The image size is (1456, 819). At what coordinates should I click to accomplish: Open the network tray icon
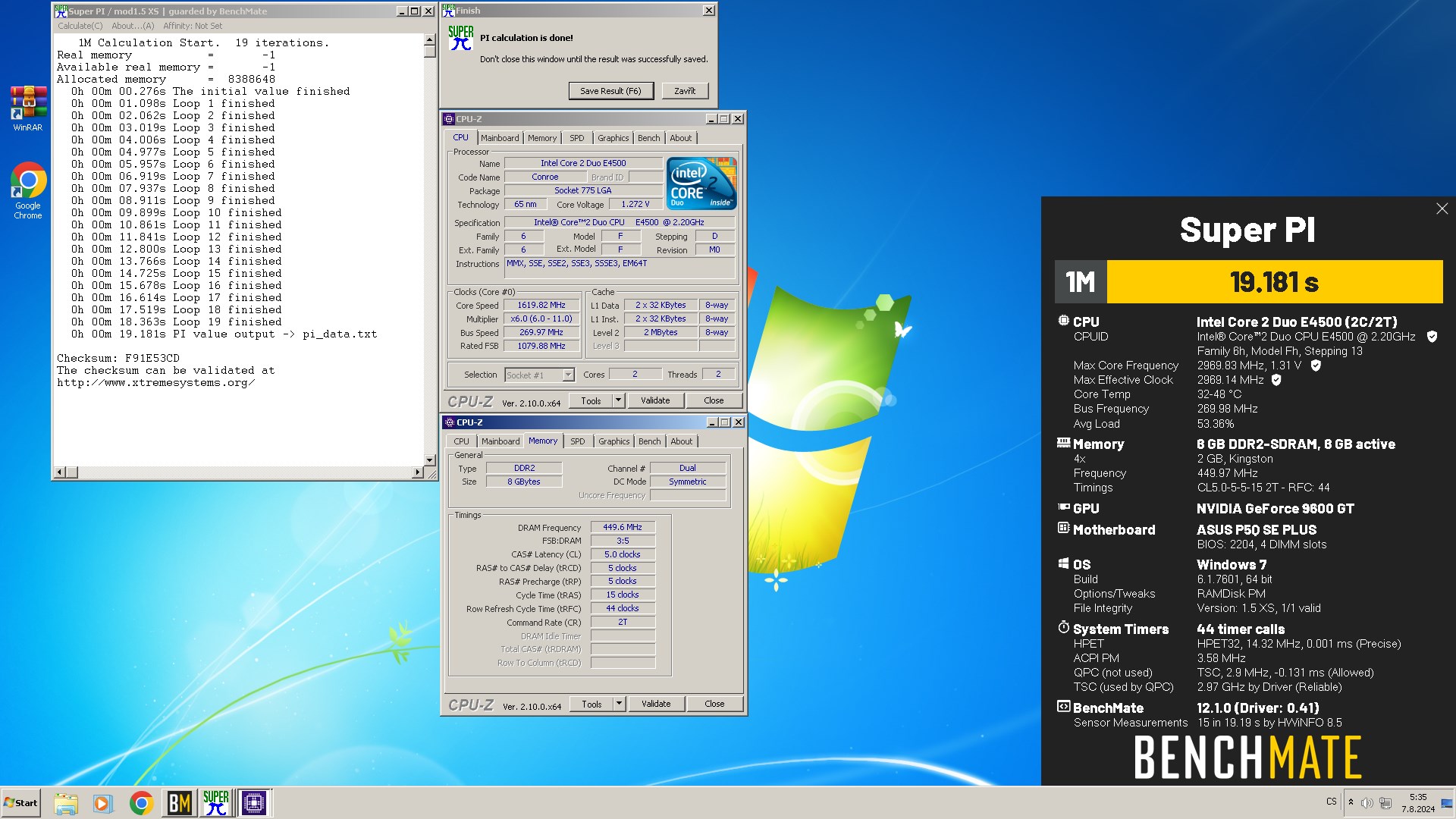(1385, 803)
